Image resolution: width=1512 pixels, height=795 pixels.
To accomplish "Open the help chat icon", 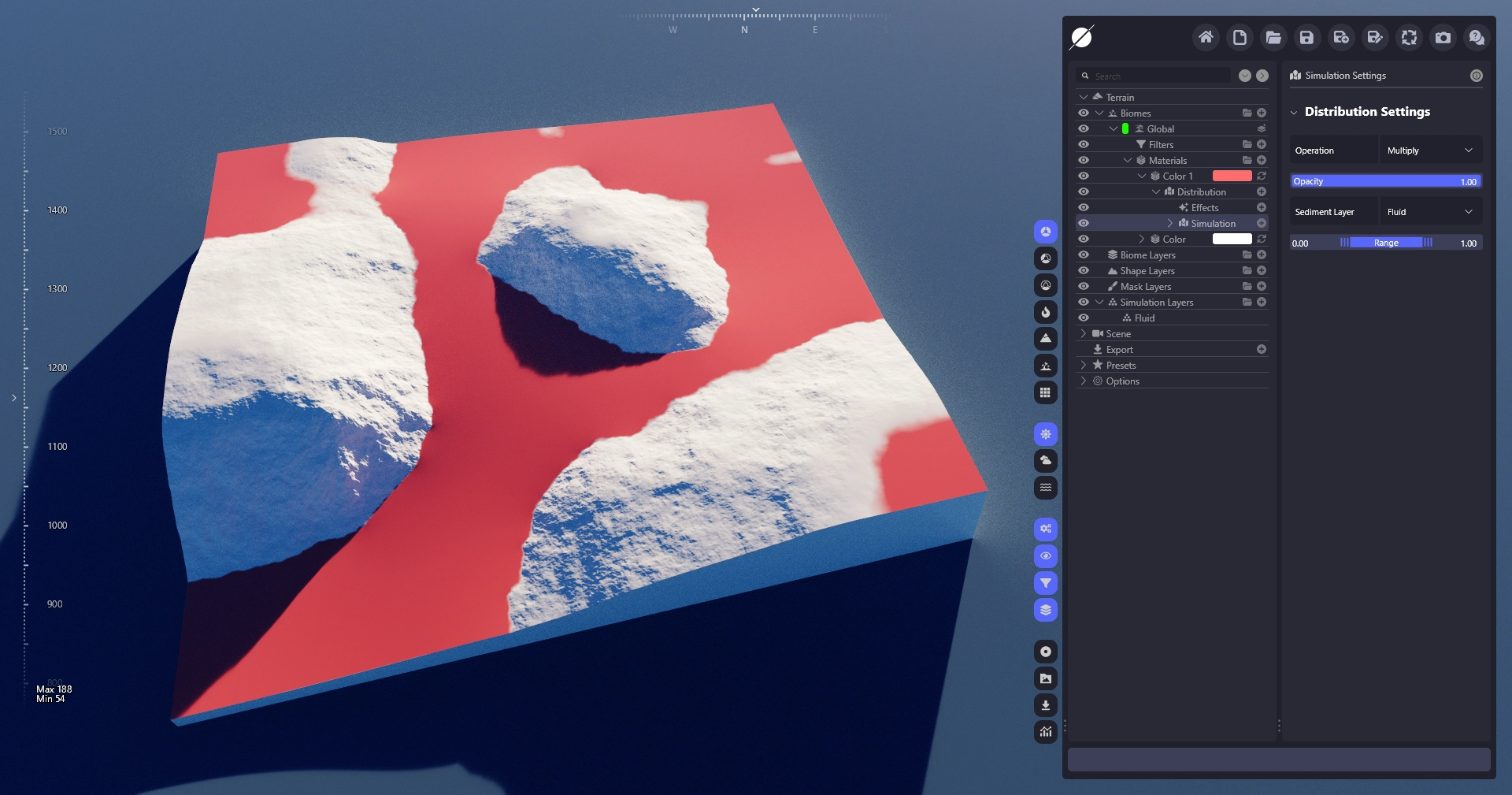I will [1477, 37].
